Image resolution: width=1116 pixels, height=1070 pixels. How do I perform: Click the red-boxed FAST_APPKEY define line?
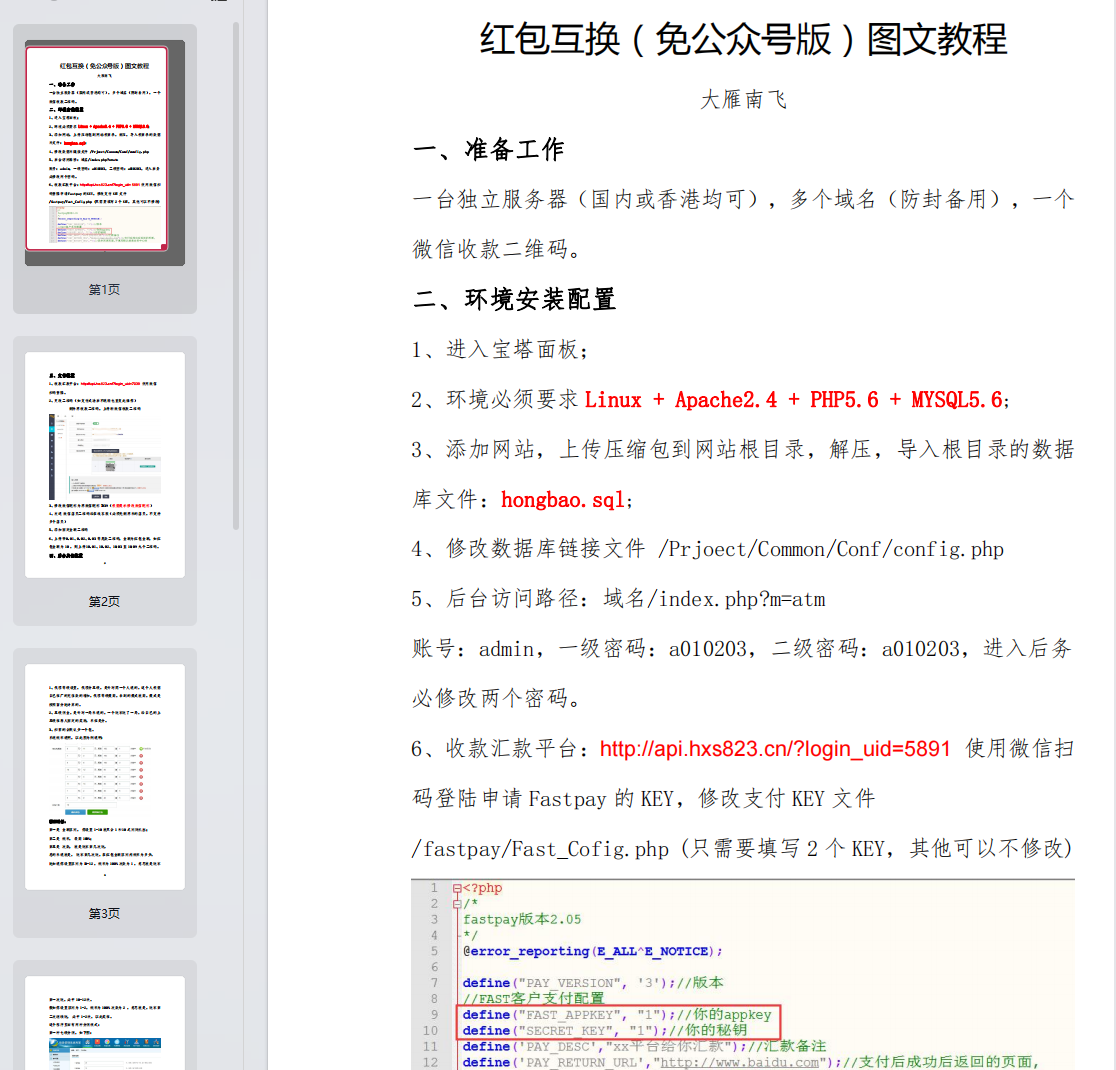click(x=616, y=1014)
